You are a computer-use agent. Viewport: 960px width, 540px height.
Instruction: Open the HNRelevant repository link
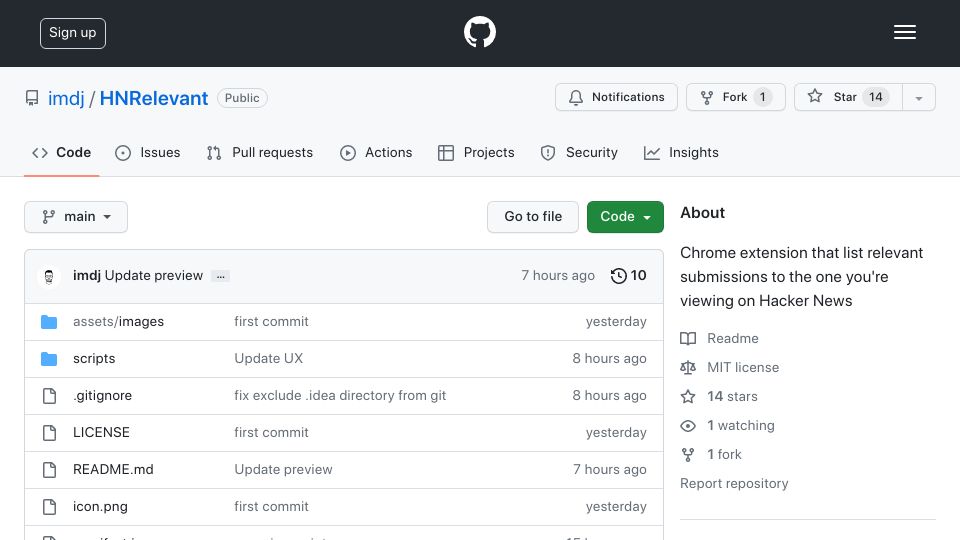pyautogui.click(x=154, y=98)
